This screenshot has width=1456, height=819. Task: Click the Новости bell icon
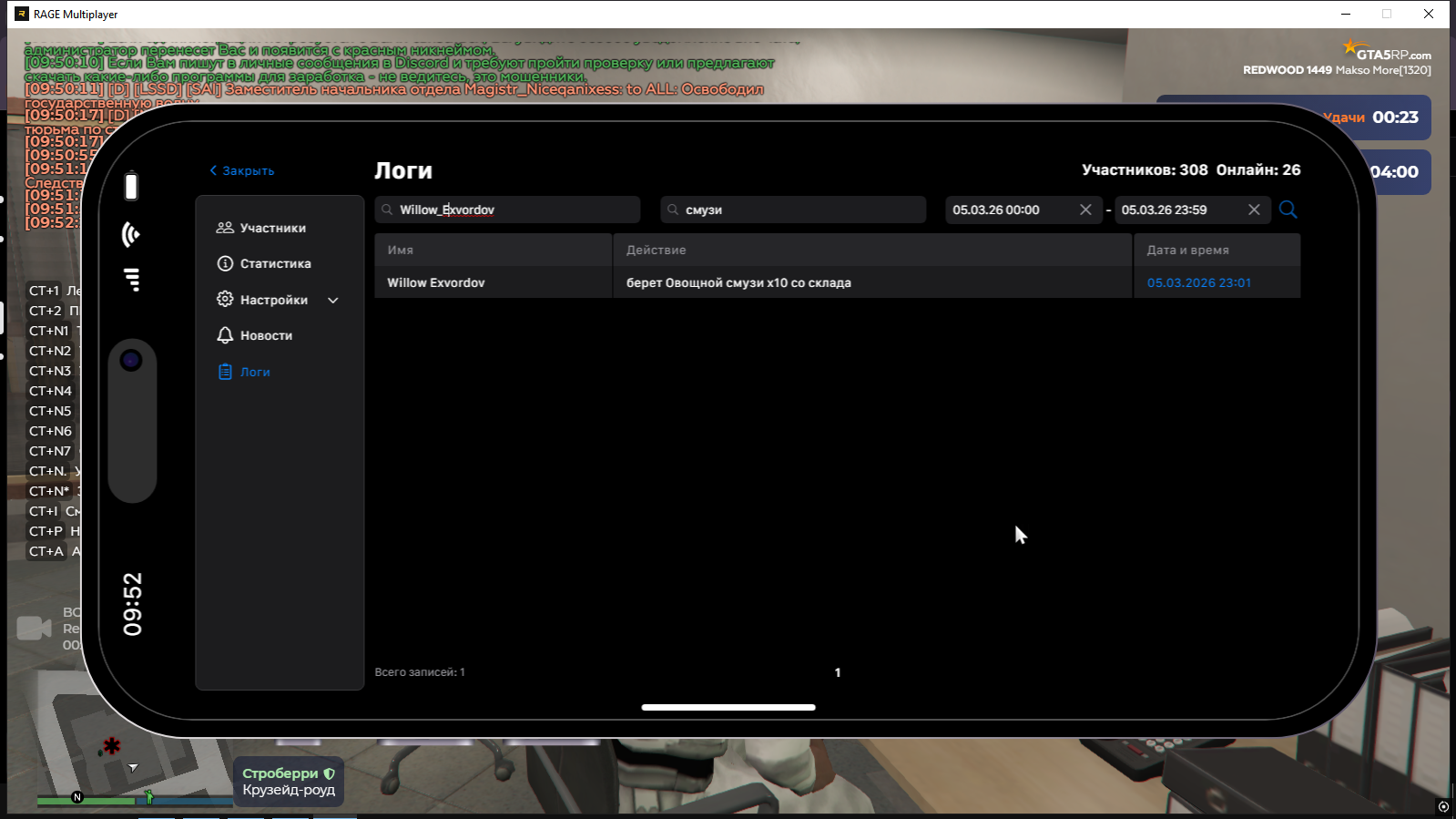tap(225, 335)
